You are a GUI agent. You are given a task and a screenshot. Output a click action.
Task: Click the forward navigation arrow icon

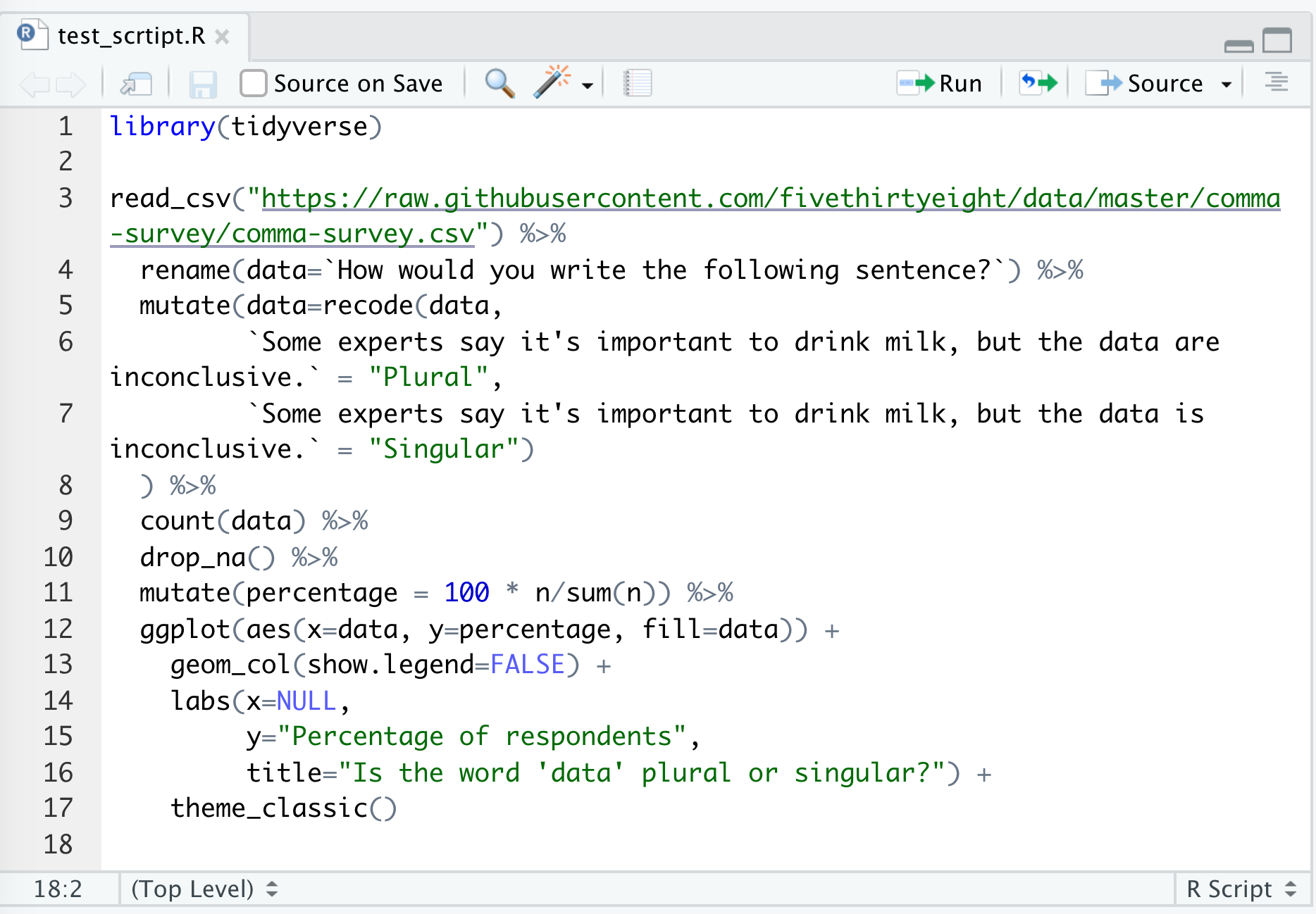(70, 84)
